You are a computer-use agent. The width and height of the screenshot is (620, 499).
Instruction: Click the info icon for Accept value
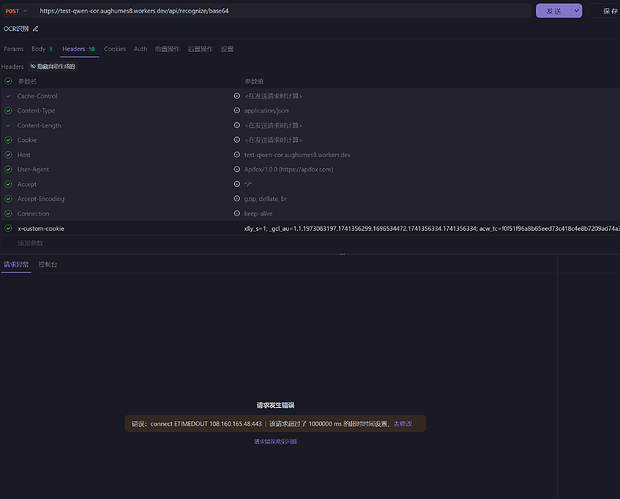(x=237, y=184)
